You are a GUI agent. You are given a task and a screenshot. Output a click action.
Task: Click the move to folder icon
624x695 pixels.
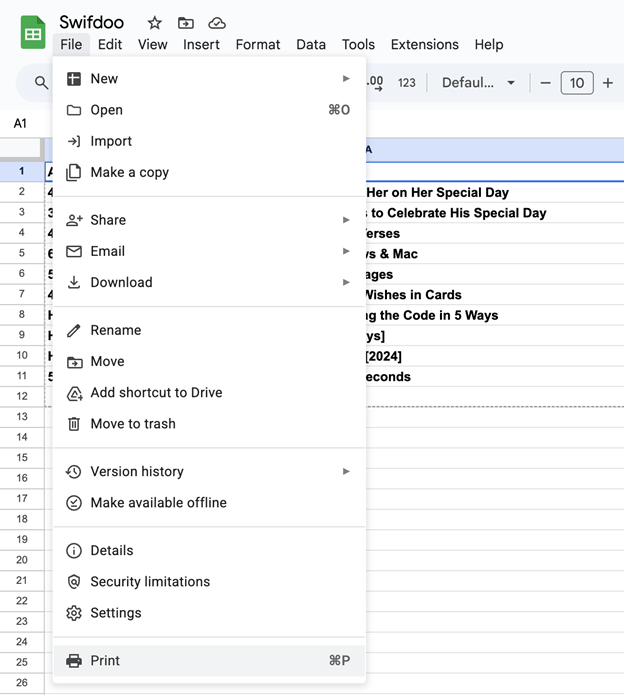[186, 22]
